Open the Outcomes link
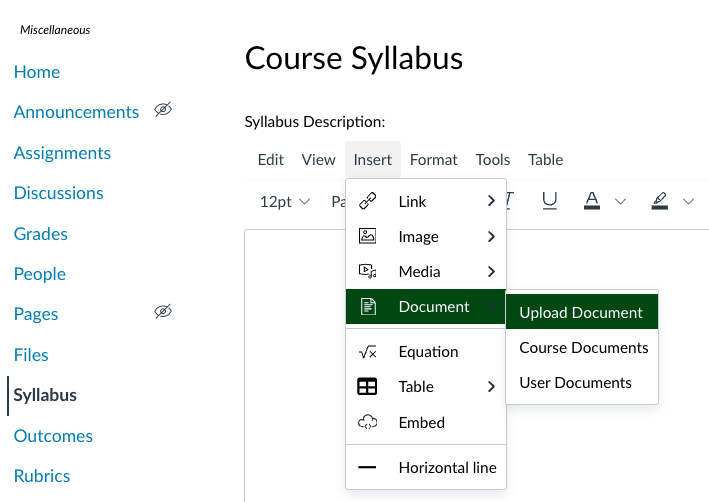Viewport: 709px width, 502px height. point(53,436)
